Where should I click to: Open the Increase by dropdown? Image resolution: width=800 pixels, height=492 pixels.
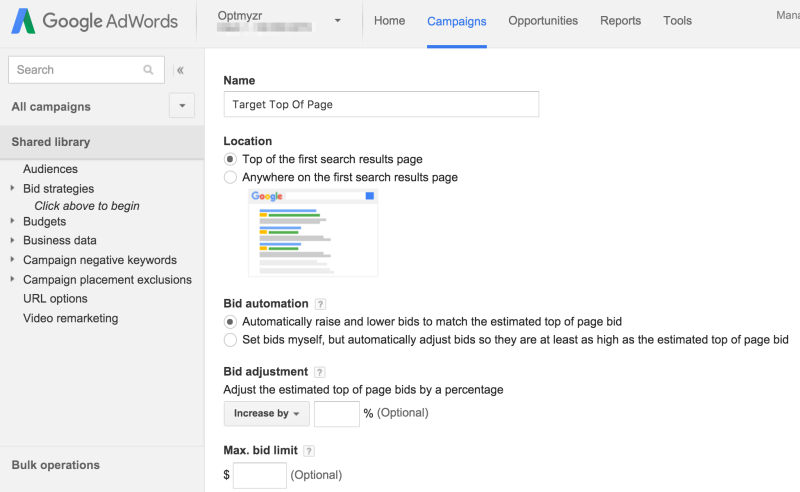[x=266, y=413]
